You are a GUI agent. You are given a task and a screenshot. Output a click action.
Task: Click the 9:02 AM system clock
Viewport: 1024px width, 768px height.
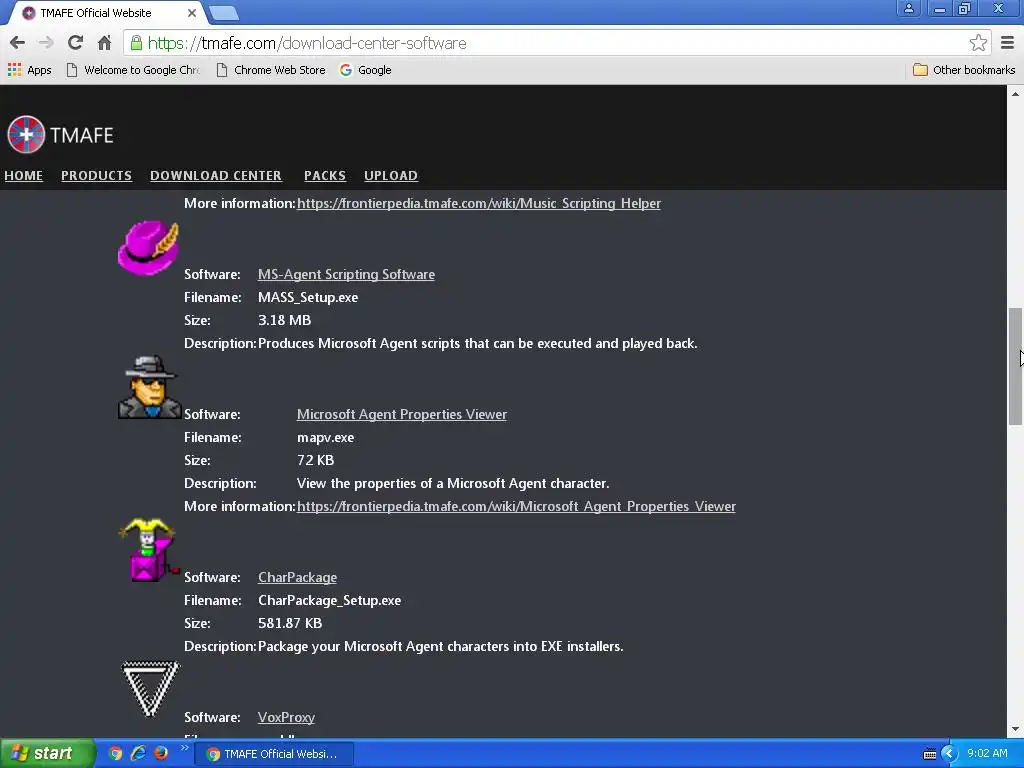coord(987,754)
